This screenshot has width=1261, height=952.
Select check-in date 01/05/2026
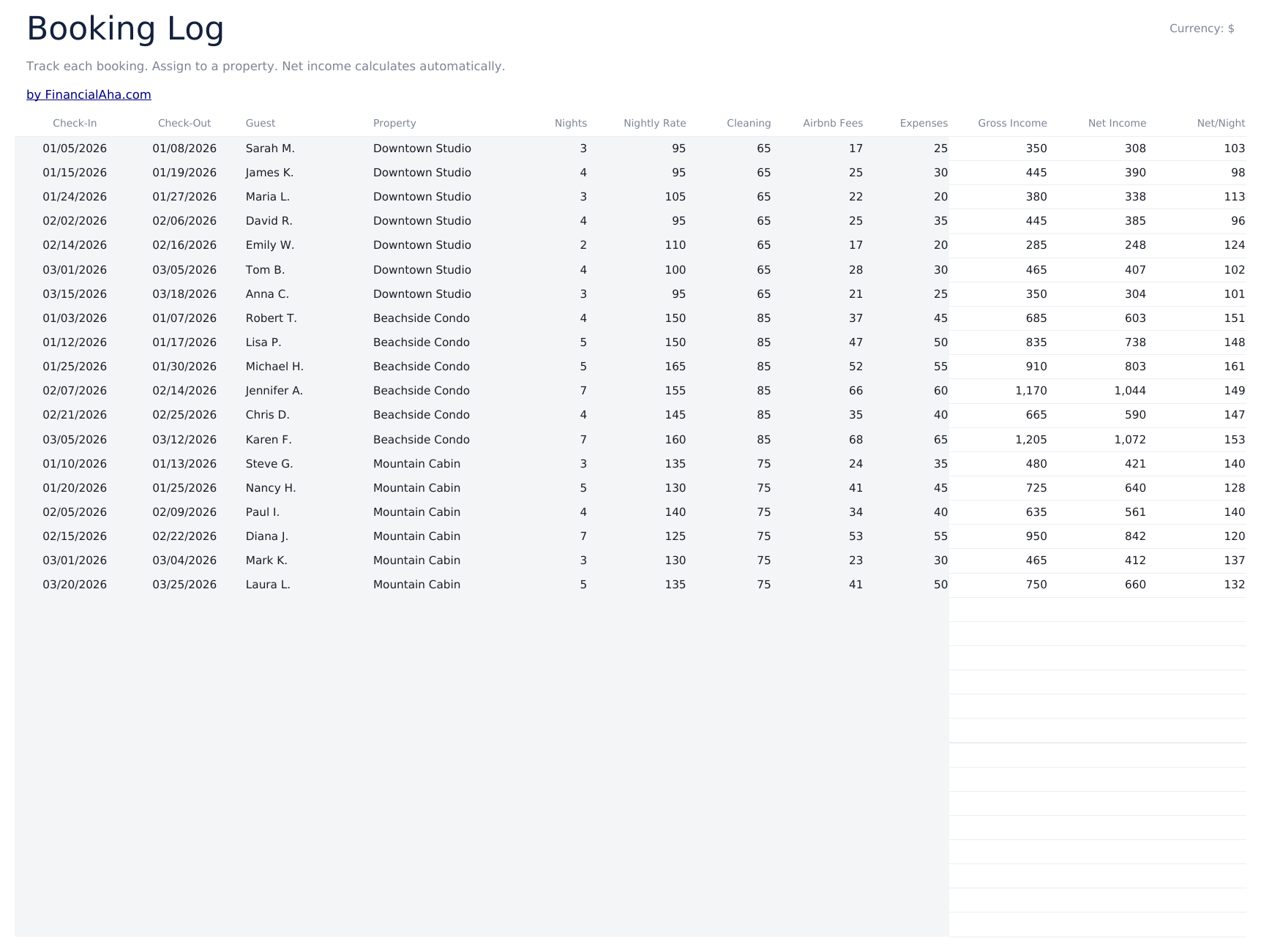[75, 149]
